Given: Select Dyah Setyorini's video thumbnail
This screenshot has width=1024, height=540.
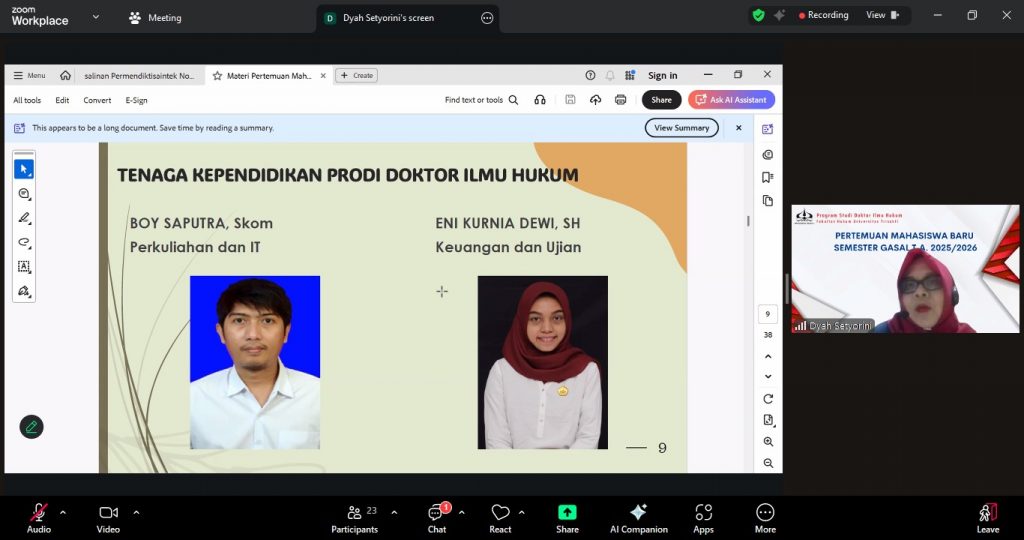Looking at the screenshot, I should 905,269.
